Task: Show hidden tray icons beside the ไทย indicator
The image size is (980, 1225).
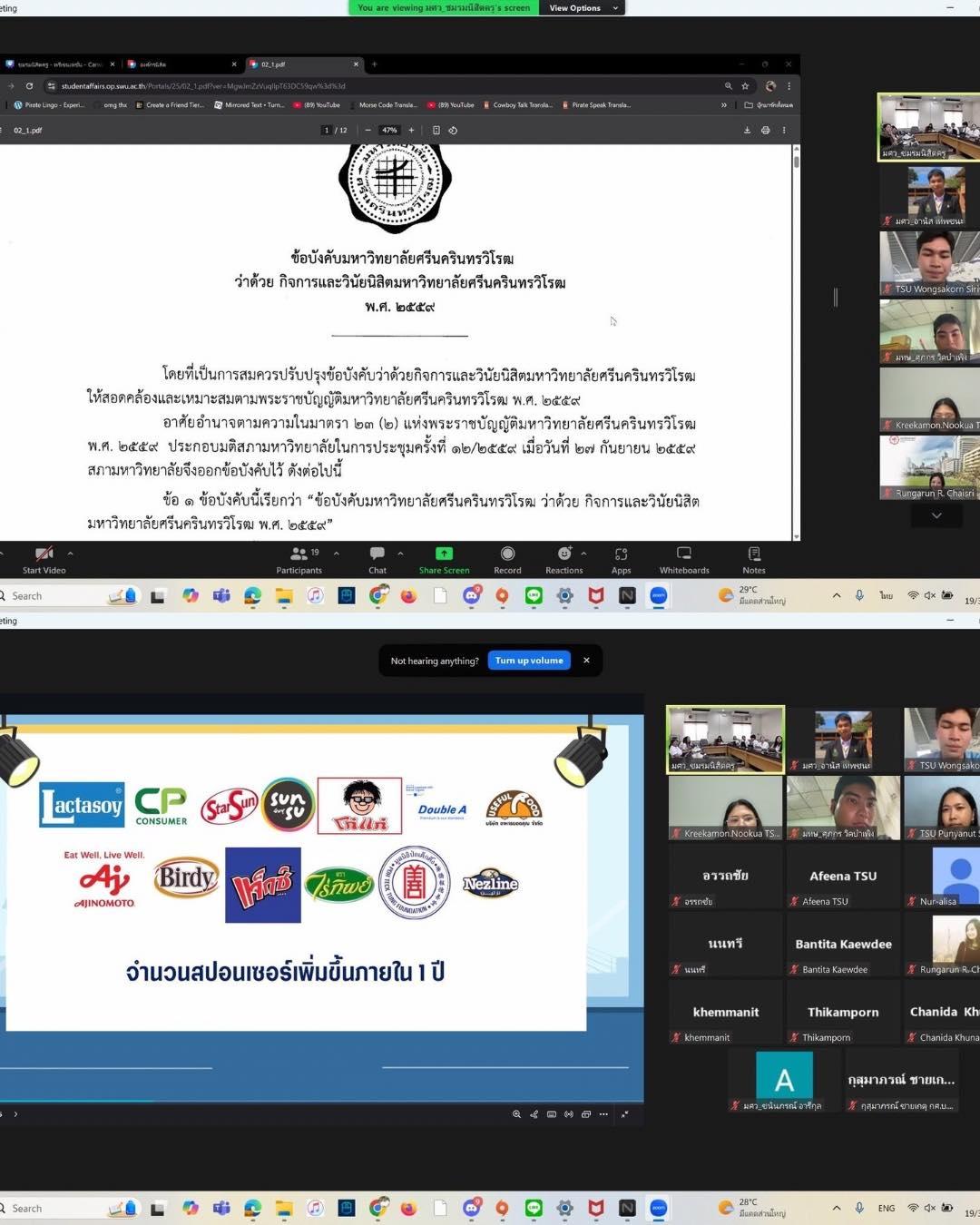Action: 836,596
